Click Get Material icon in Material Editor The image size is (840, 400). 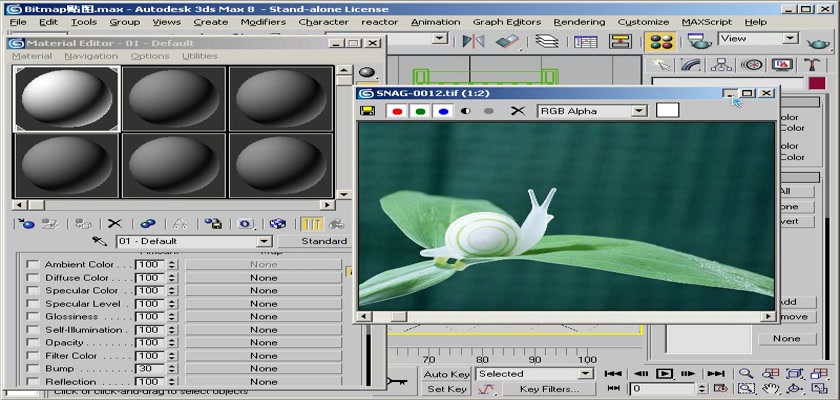(26, 223)
